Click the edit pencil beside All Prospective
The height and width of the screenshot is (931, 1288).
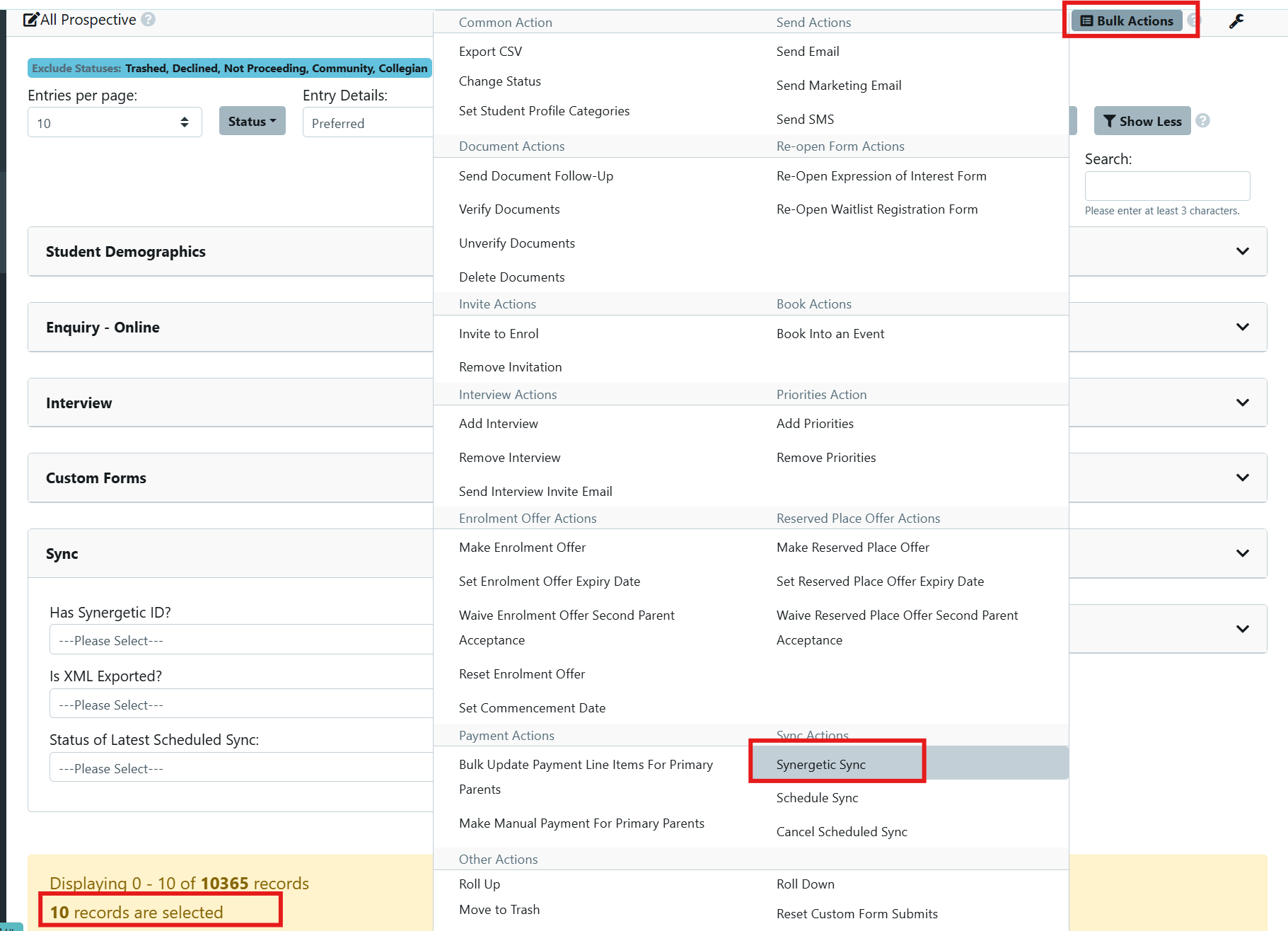pyautogui.click(x=30, y=20)
